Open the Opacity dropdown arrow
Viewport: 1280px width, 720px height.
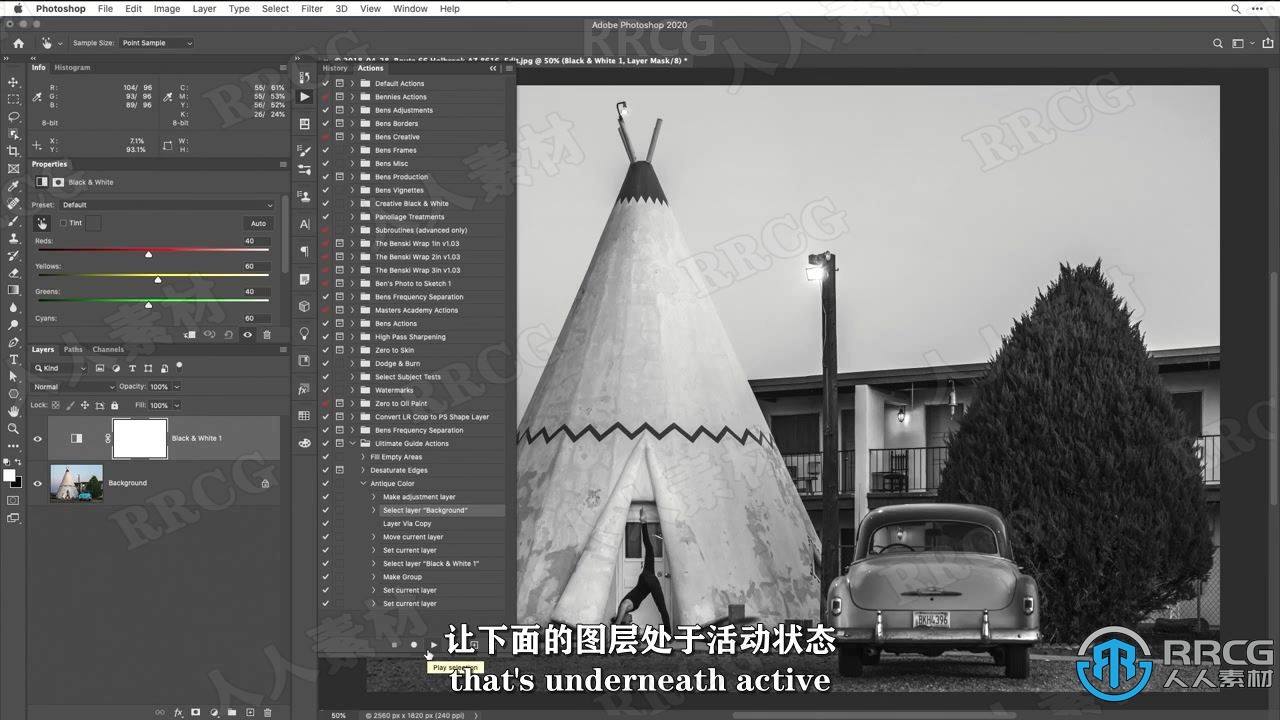point(177,387)
